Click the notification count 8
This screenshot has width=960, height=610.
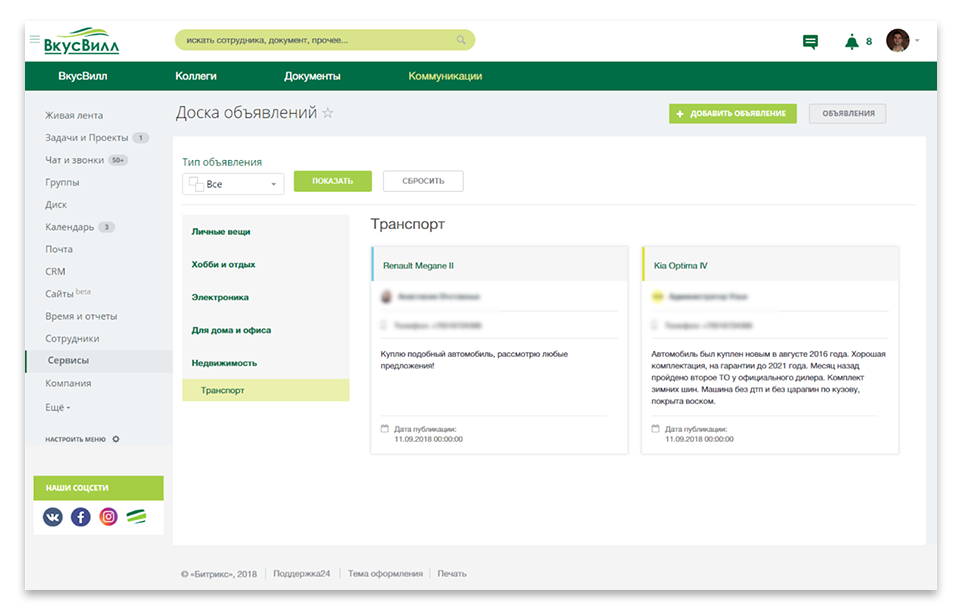click(869, 42)
